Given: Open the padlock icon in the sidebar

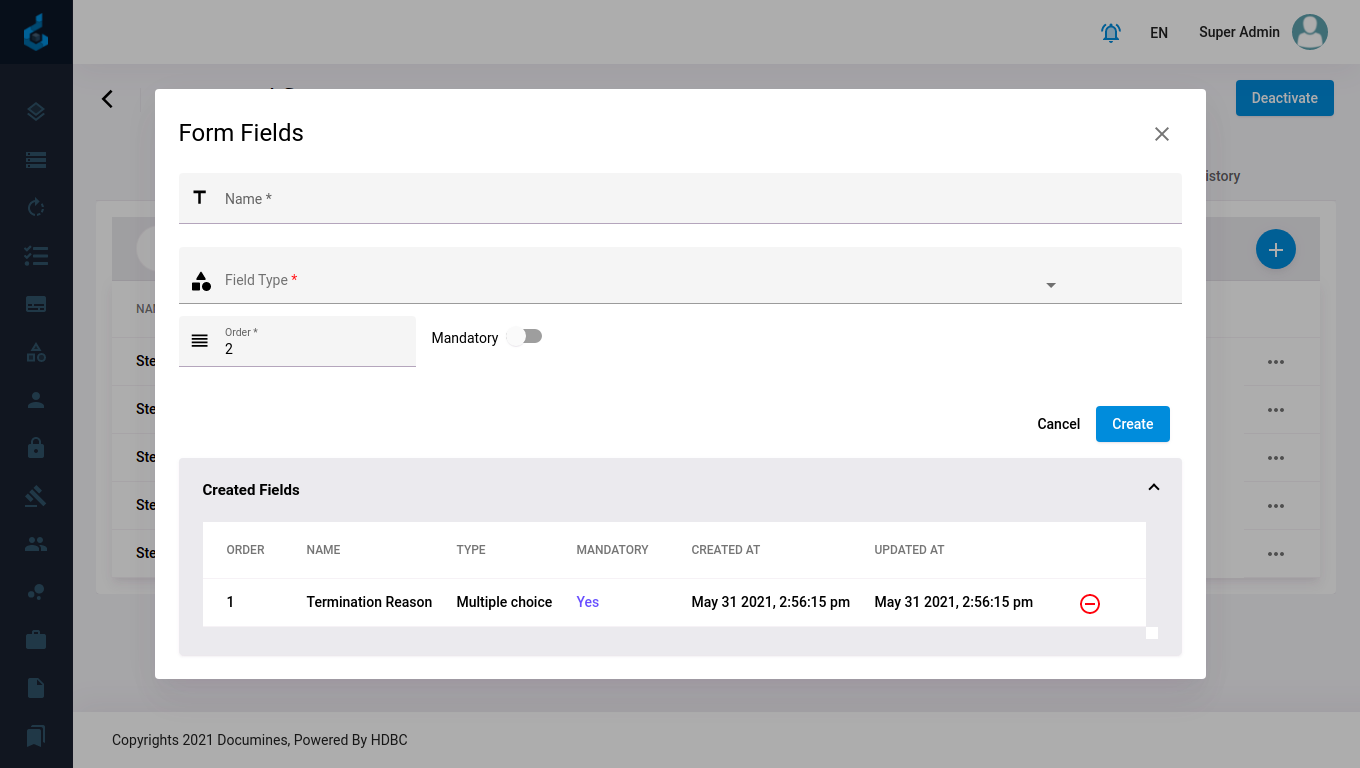Looking at the screenshot, I should pyautogui.click(x=36, y=448).
